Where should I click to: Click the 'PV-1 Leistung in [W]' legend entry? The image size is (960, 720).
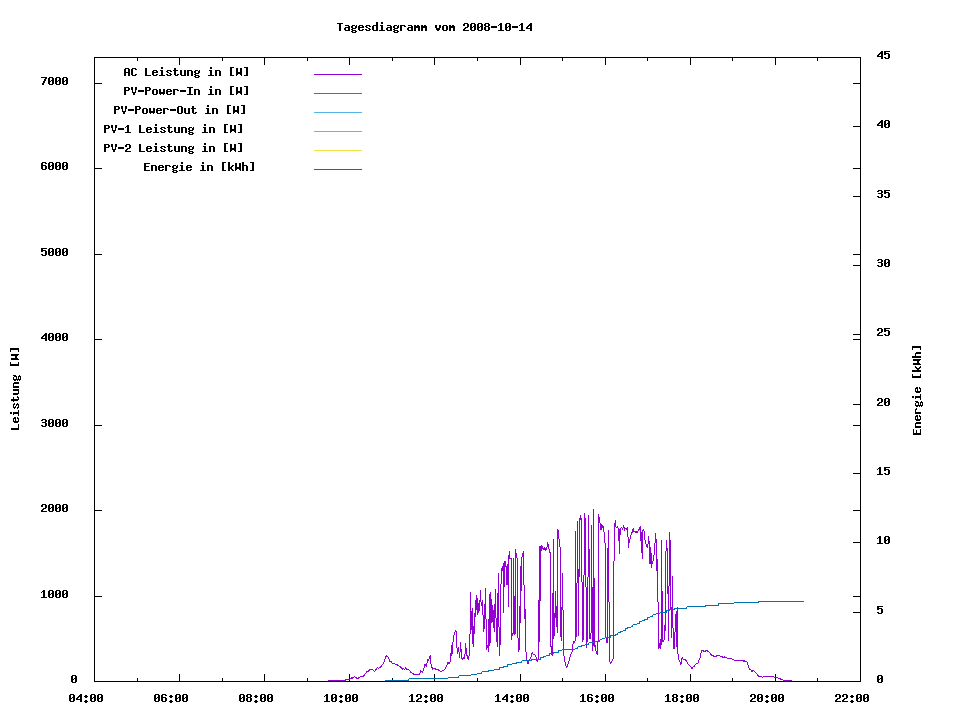(173, 129)
